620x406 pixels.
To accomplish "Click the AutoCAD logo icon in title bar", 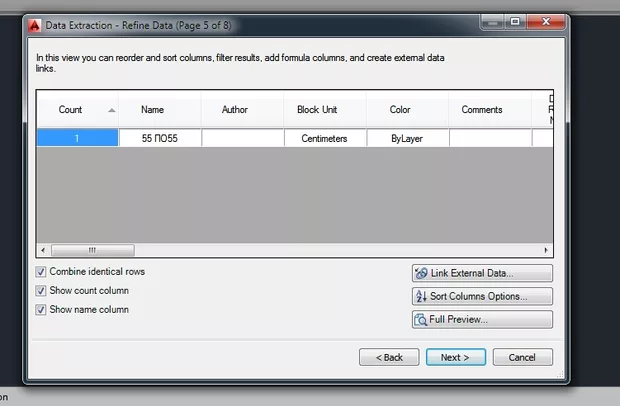I will pyautogui.click(x=34, y=23).
